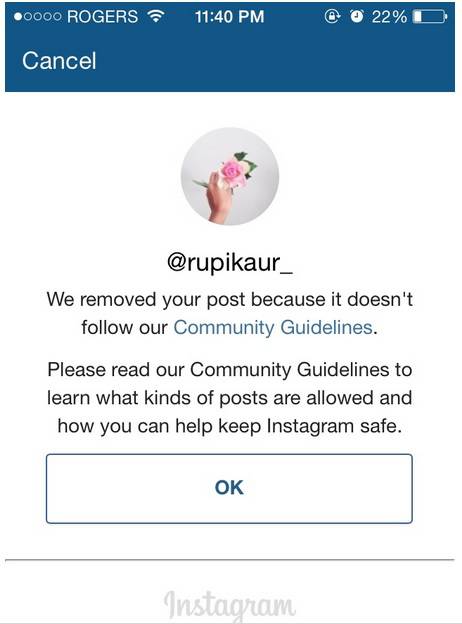Viewport: 462px width, 624px height.
Task: Tap the 'learn what kinds of posts' line
Action: click(x=230, y=398)
